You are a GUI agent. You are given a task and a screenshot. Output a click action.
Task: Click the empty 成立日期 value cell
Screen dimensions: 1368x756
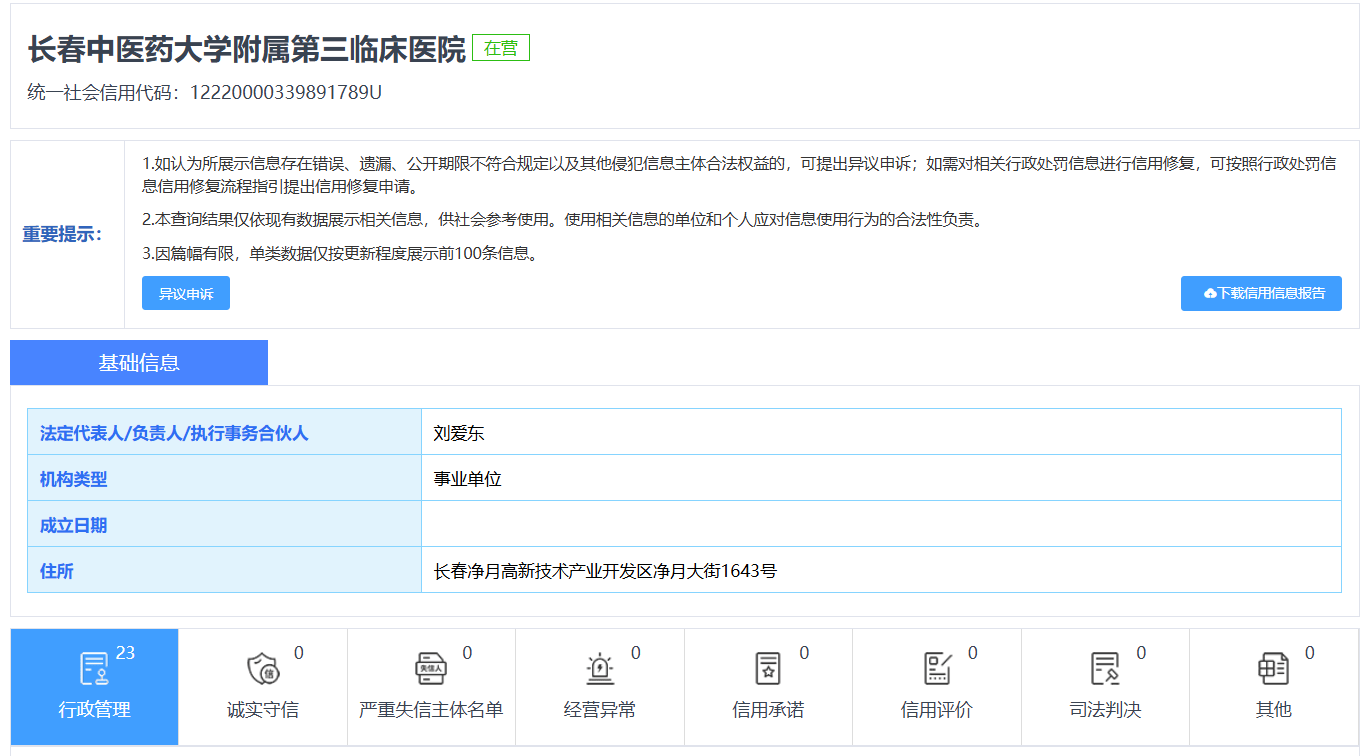click(x=880, y=525)
